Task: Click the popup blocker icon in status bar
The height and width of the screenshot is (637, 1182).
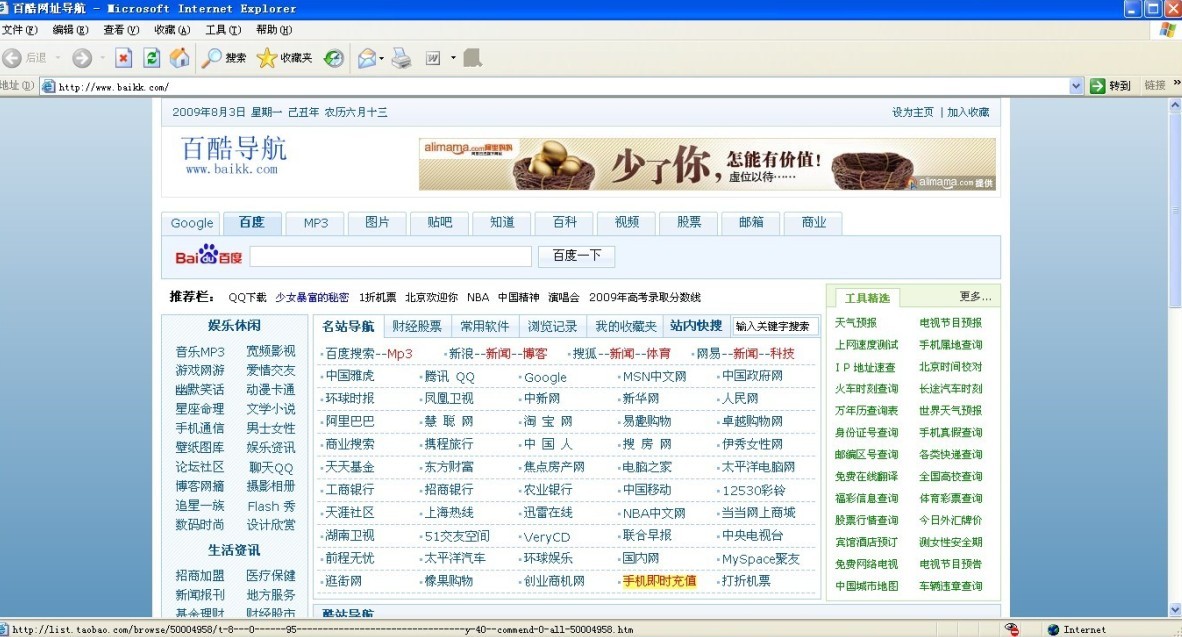Action: [1012, 629]
